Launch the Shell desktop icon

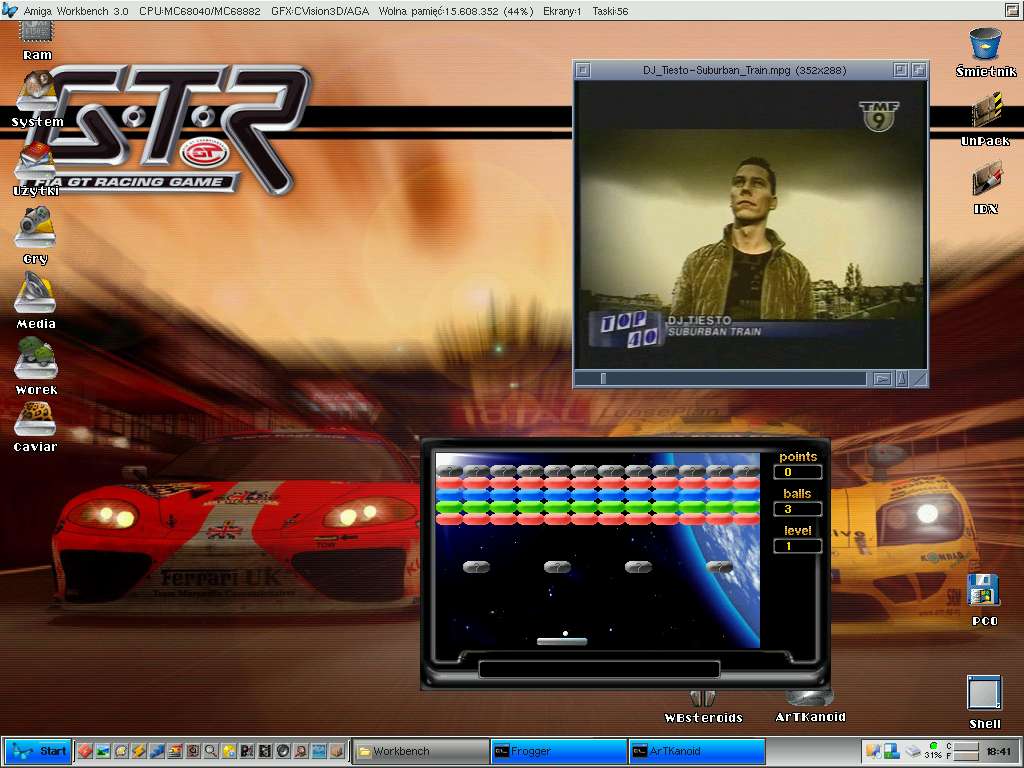[984, 702]
